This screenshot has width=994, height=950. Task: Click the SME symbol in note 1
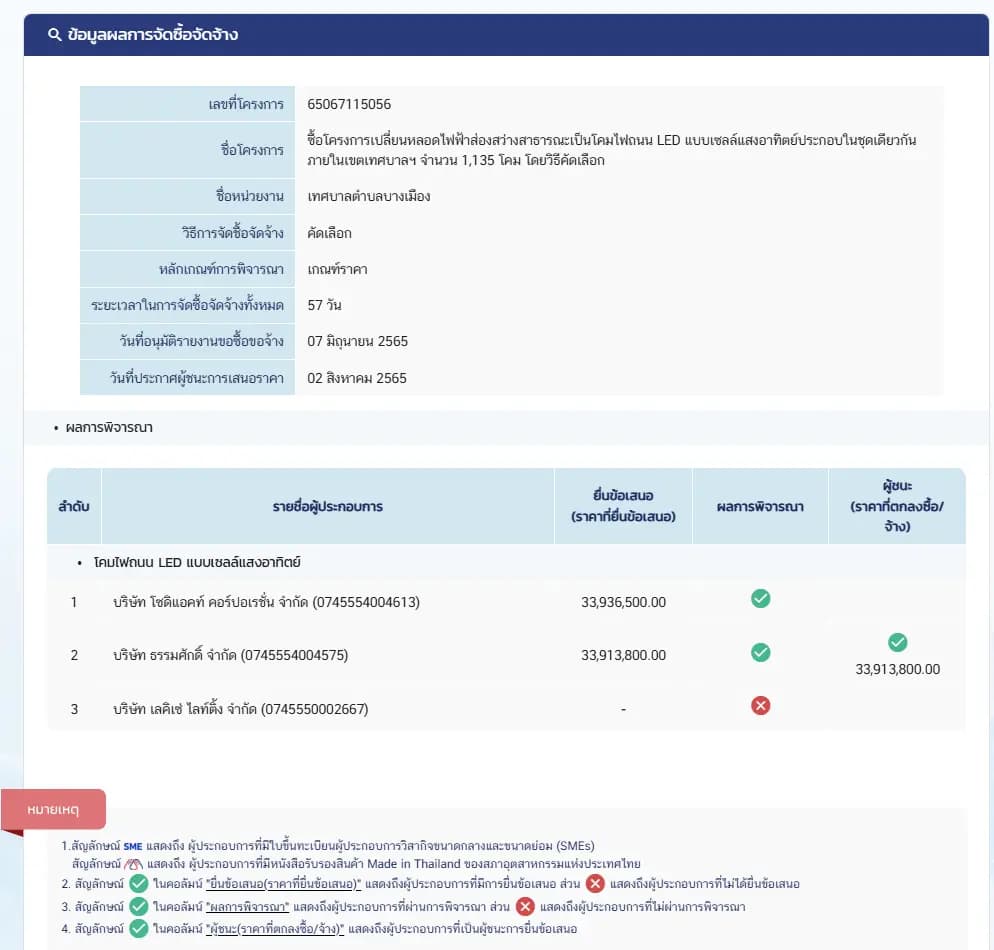(x=133, y=846)
